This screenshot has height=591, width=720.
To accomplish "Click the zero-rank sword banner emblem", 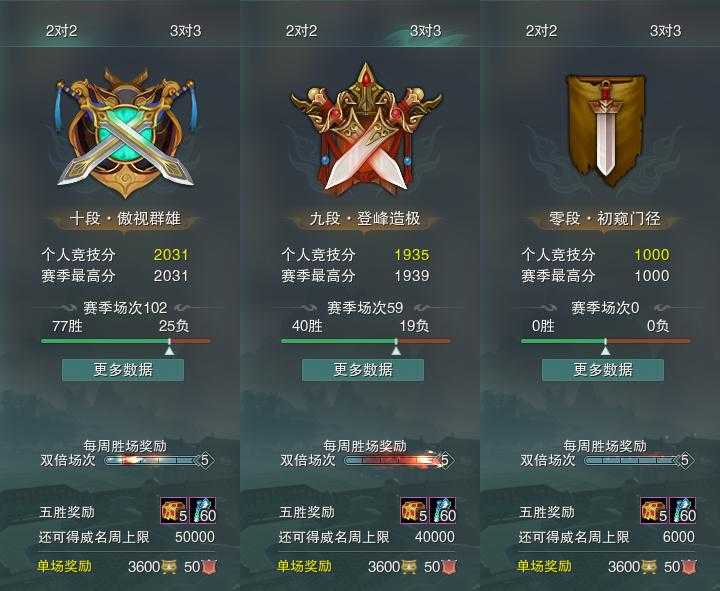I will tap(605, 130).
